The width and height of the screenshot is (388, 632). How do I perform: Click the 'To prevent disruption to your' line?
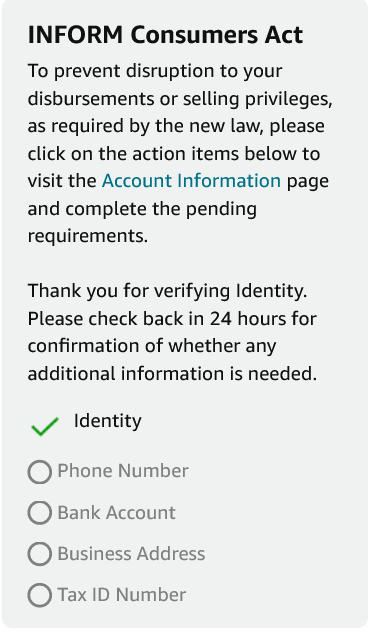pyautogui.click(x=155, y=71)
